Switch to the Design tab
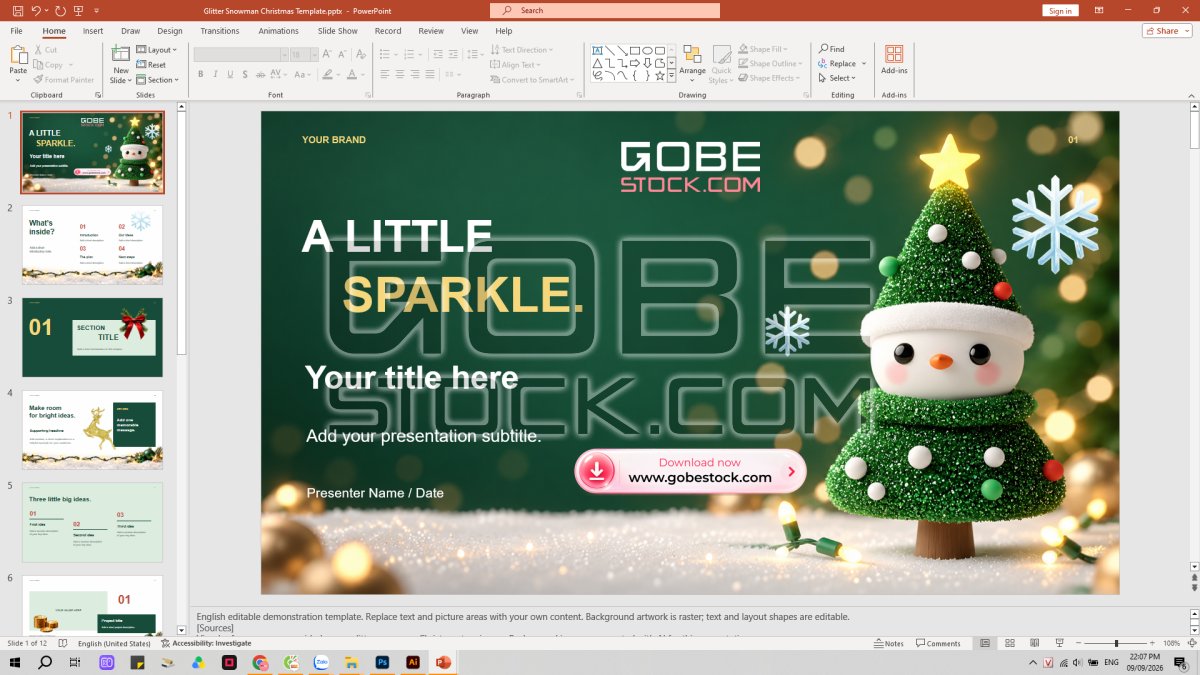The width and height of the screenshot is (1200, 675). click(170, 31)
